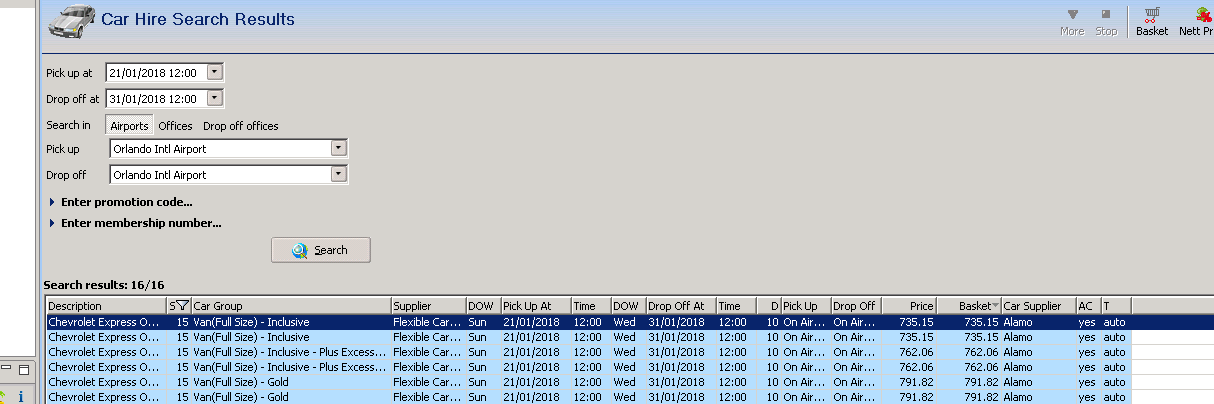Click the DOW header beside Supplier column
Screen dimensions: 1214x404
483,306
